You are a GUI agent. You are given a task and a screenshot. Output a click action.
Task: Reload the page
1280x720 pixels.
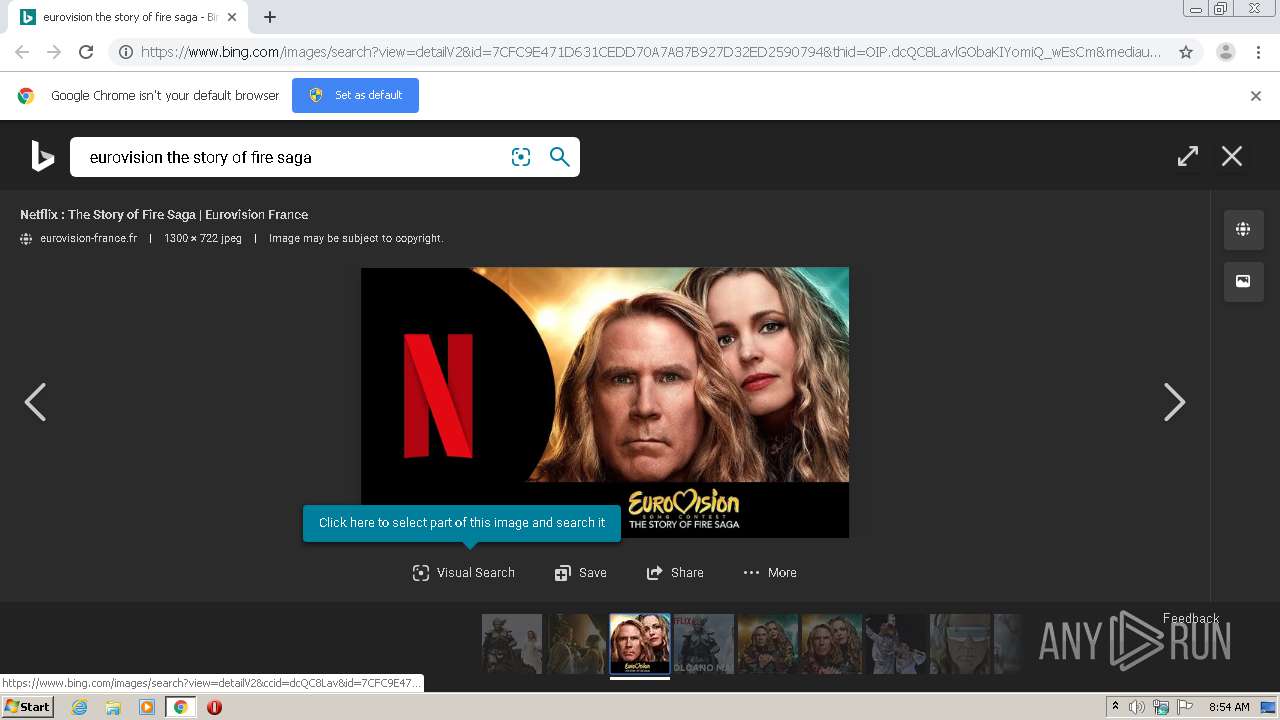tap(86, 52)
